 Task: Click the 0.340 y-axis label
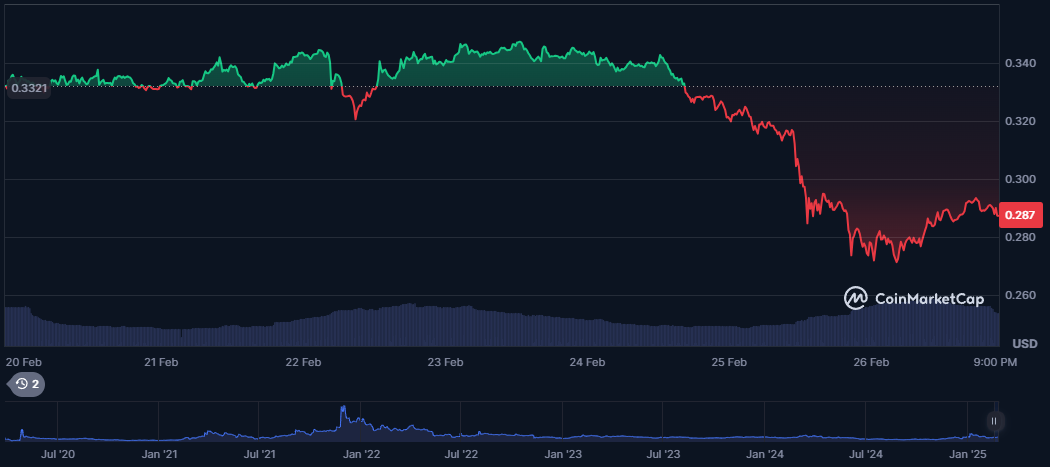[x=1023, y=64]
